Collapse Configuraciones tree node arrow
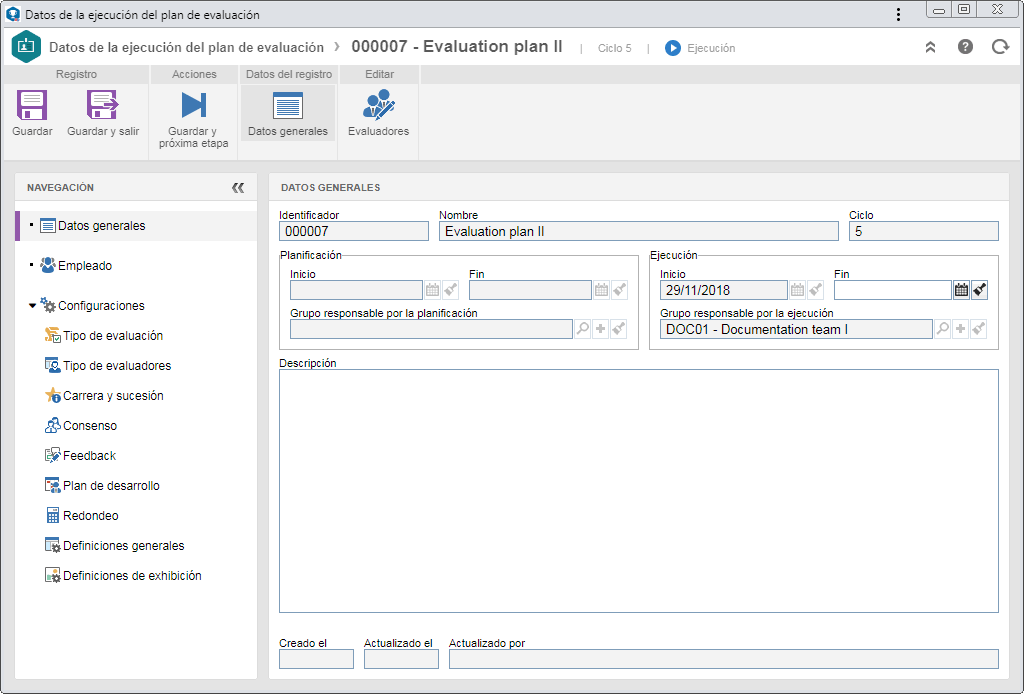The image size is (1024, 694). coord(32,306)
